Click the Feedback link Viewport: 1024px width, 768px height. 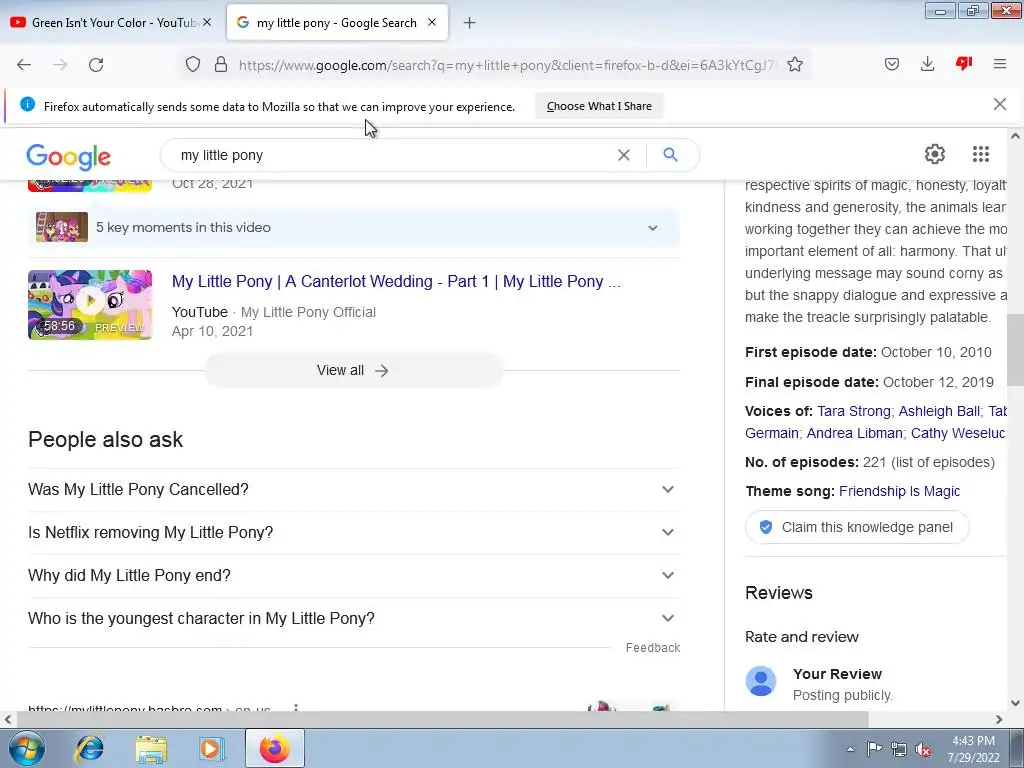(x=652, y=647)
